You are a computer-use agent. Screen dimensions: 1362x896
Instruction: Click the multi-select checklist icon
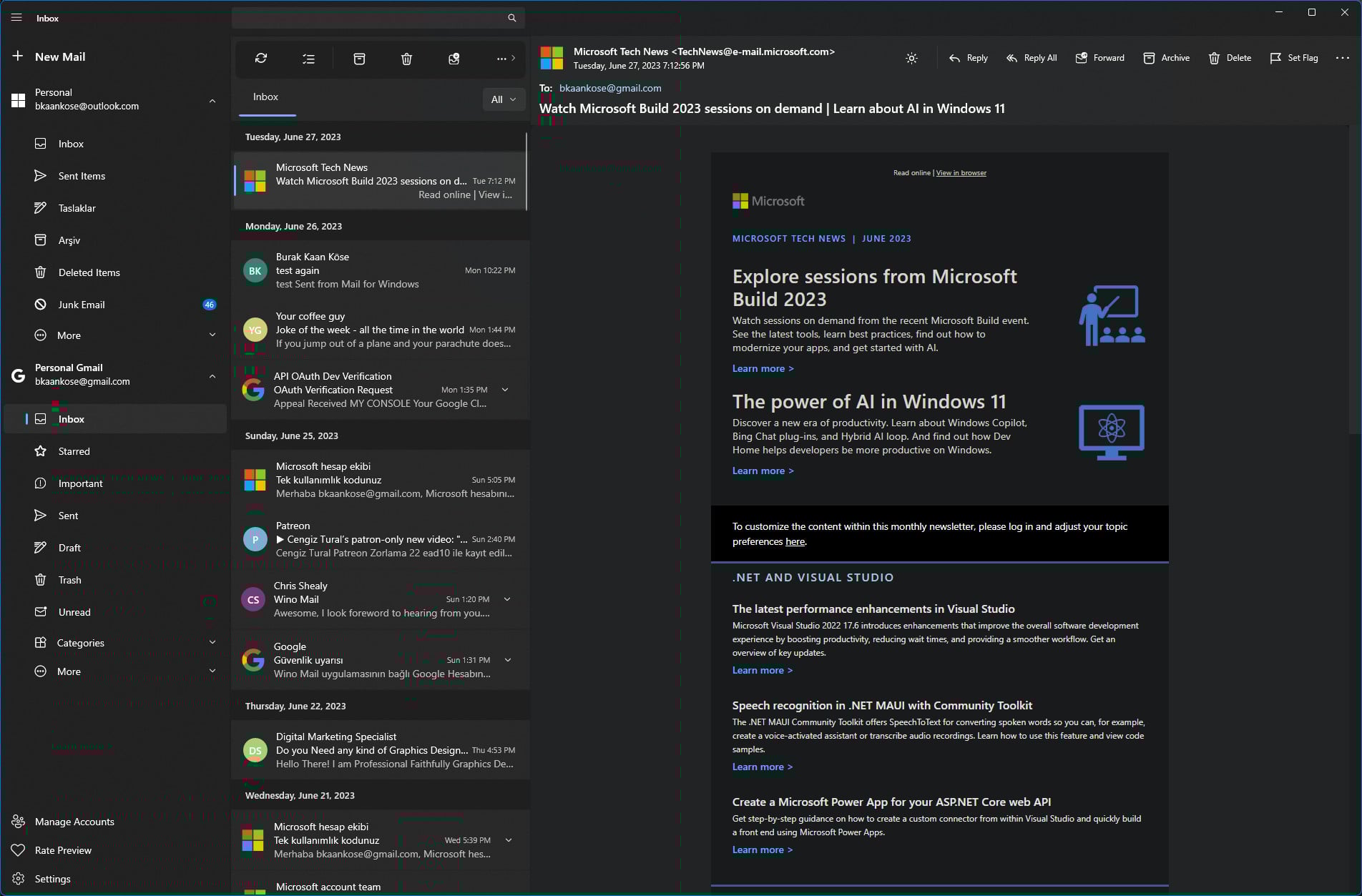pyautogui.click(x=308, y=59)
